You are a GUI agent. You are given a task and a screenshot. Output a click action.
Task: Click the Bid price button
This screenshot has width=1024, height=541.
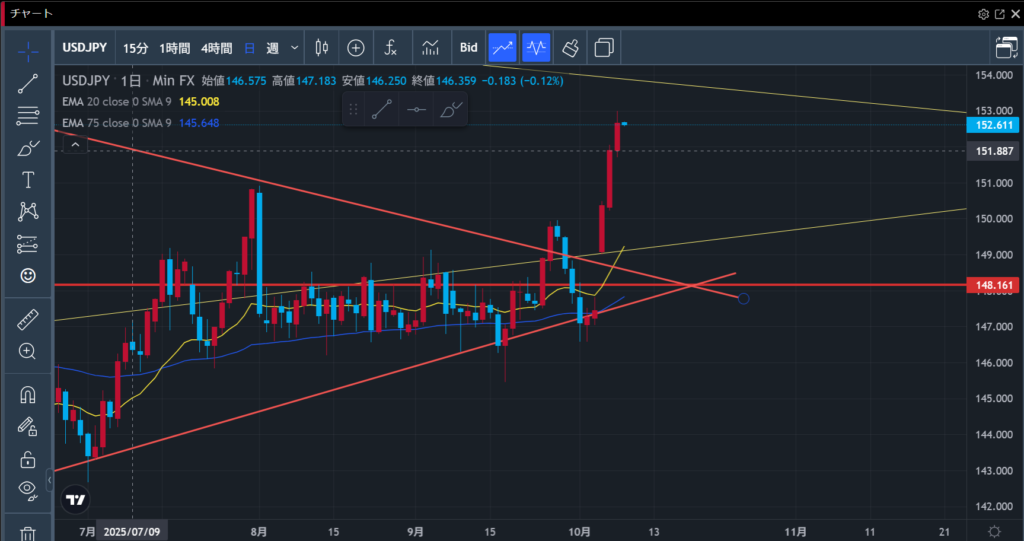[468, 47]
